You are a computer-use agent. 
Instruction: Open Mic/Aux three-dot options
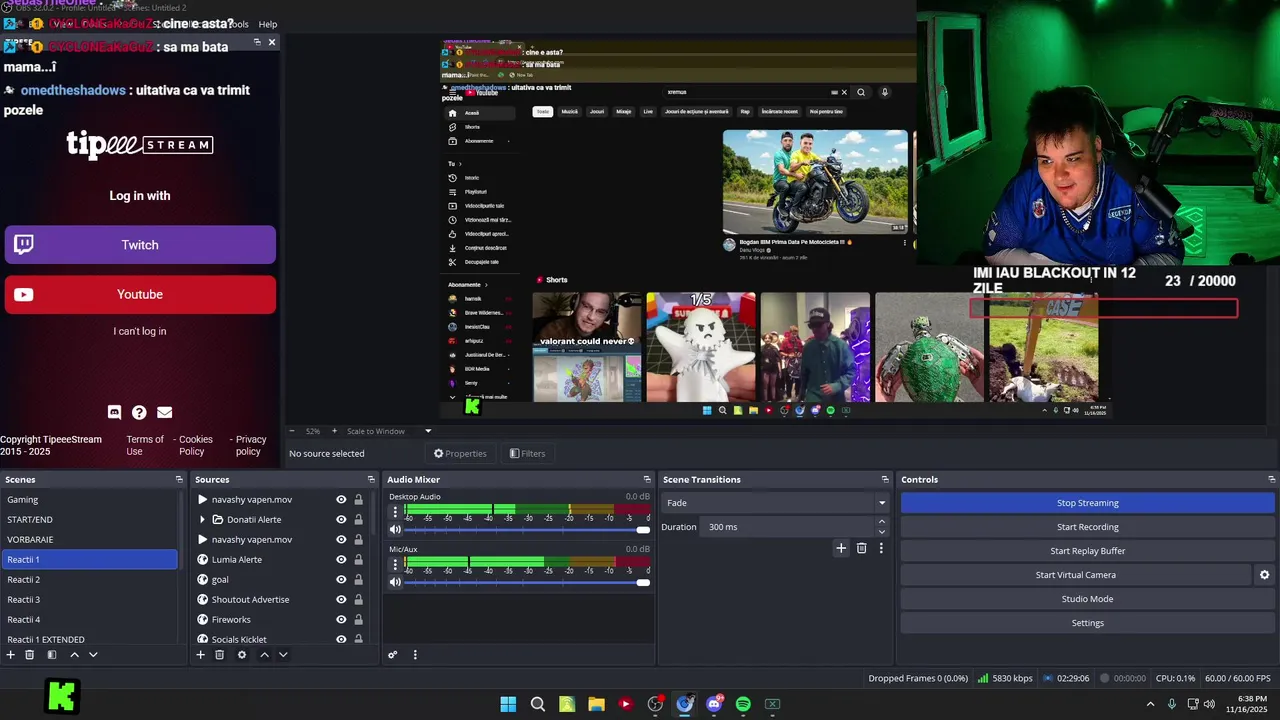pyautogui.click(x=395, y=563)
